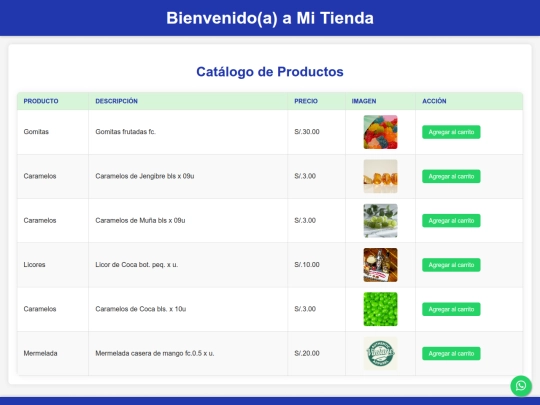Add Gomitas frutadas to the cart
Viewport: 540px width, 405px height.
click(x=451, y=132)
